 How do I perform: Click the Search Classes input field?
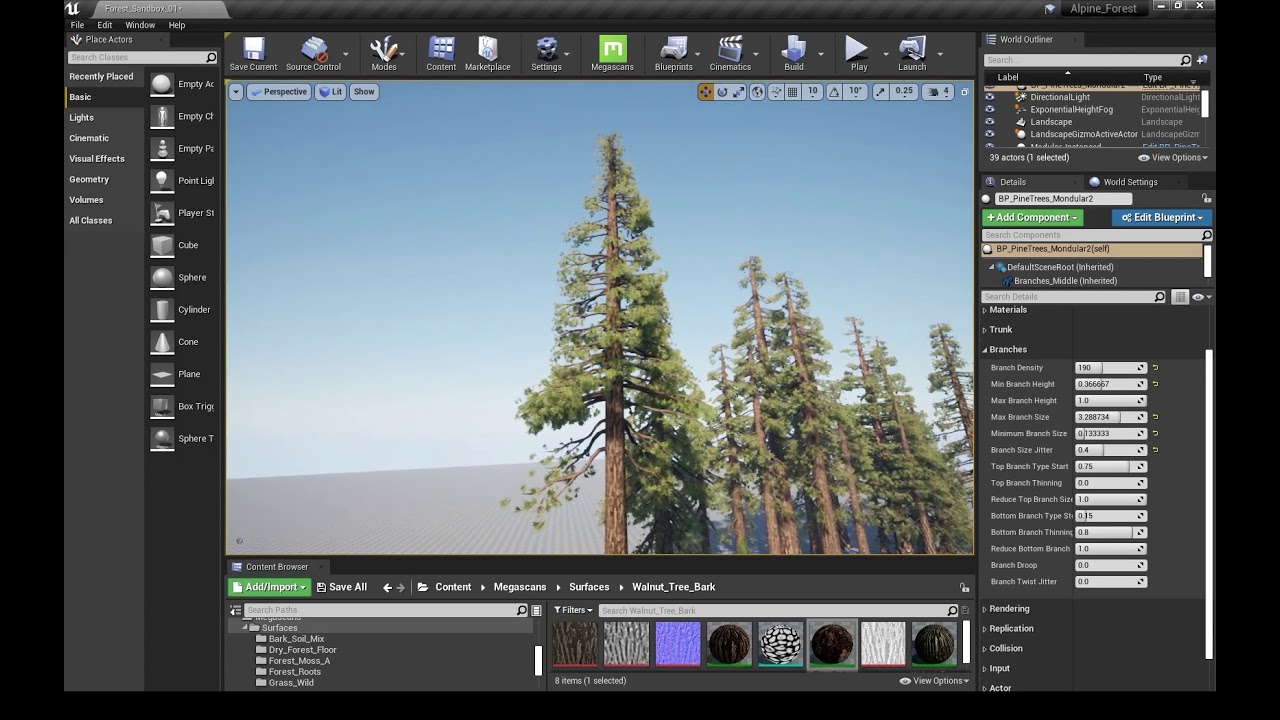pyautogui.click(x=142, y=58)
